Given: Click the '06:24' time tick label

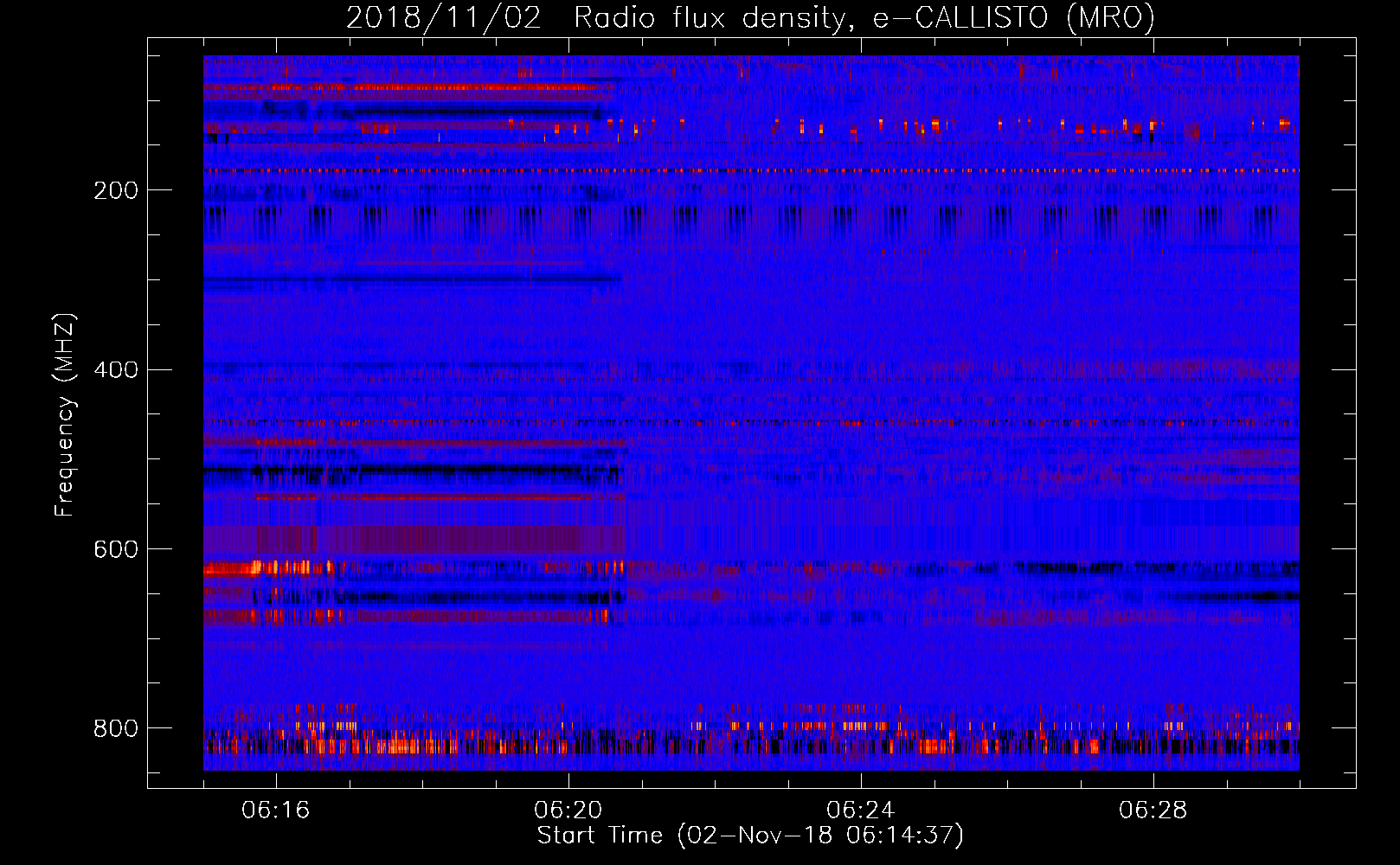Looking at the screenshot, I should click(861, 811).
